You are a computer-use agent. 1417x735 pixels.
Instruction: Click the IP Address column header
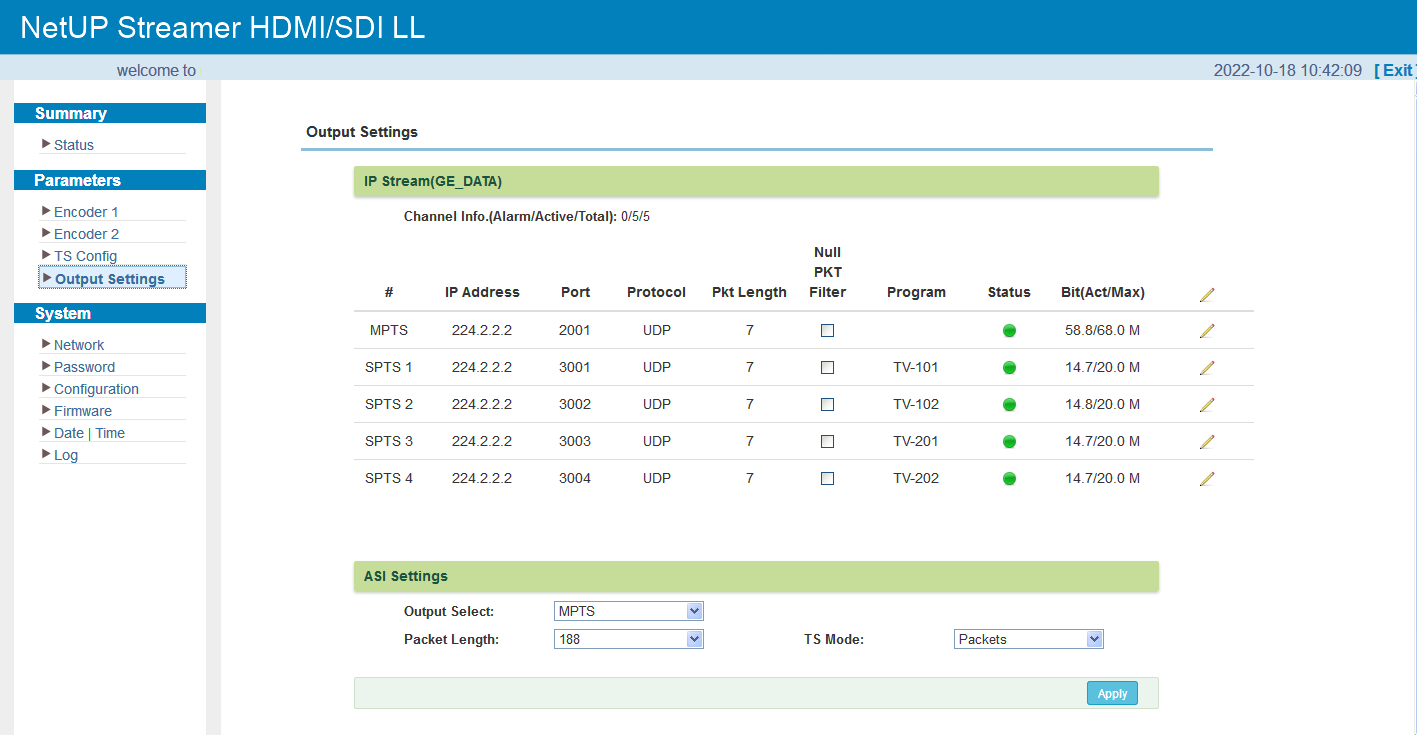482,293
